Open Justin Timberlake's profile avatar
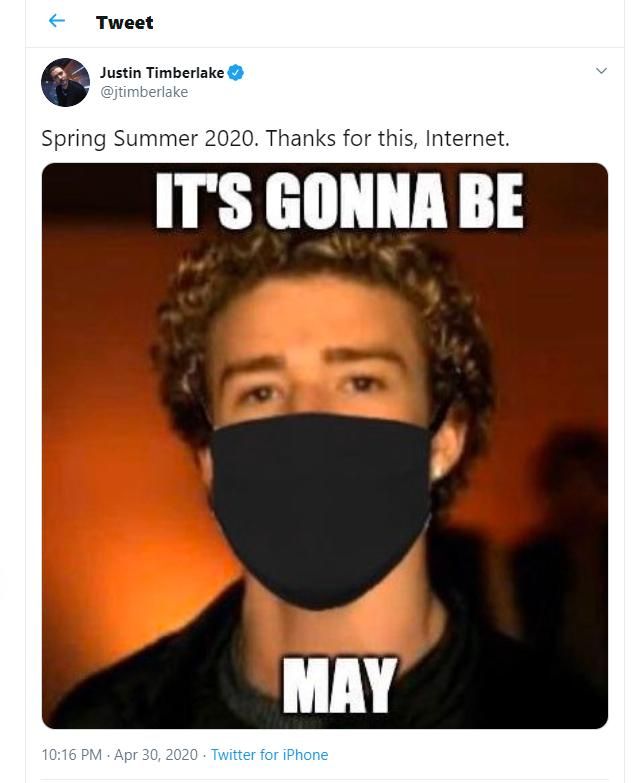 (x=65, y=82)
